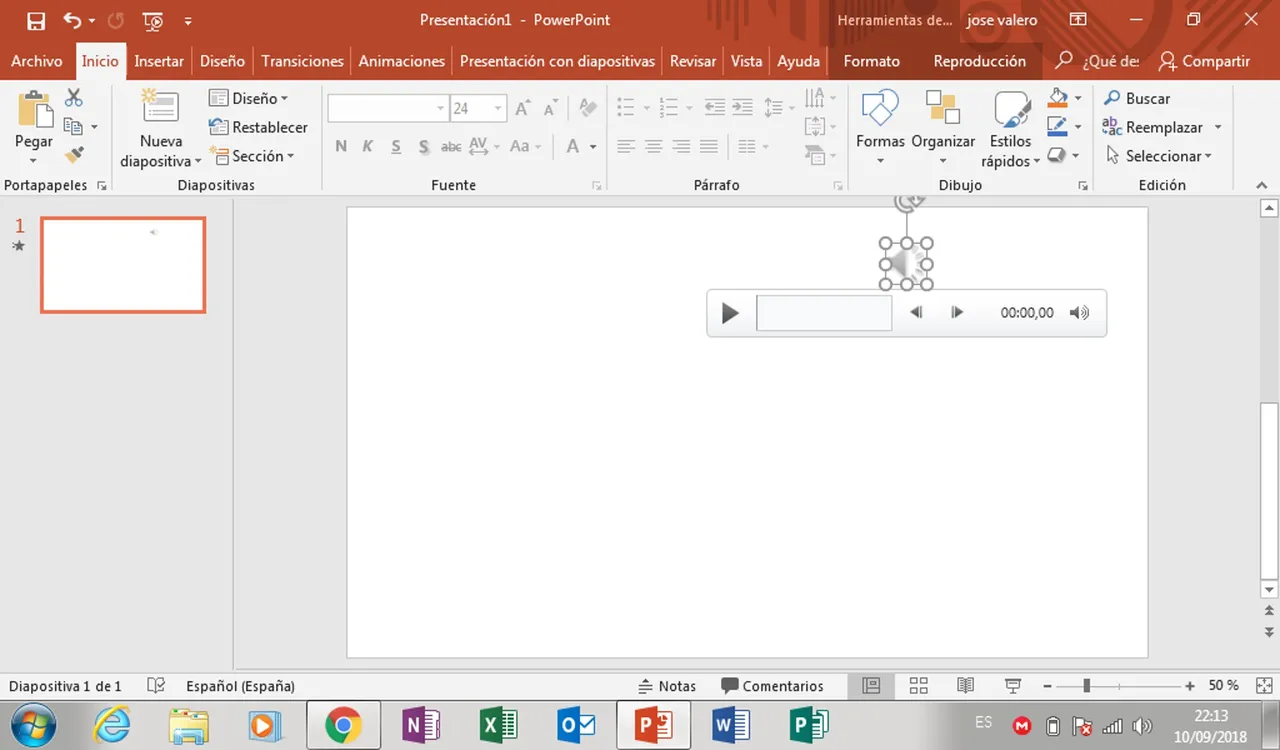Open the Organizar arrange menu

coord(943,129)
